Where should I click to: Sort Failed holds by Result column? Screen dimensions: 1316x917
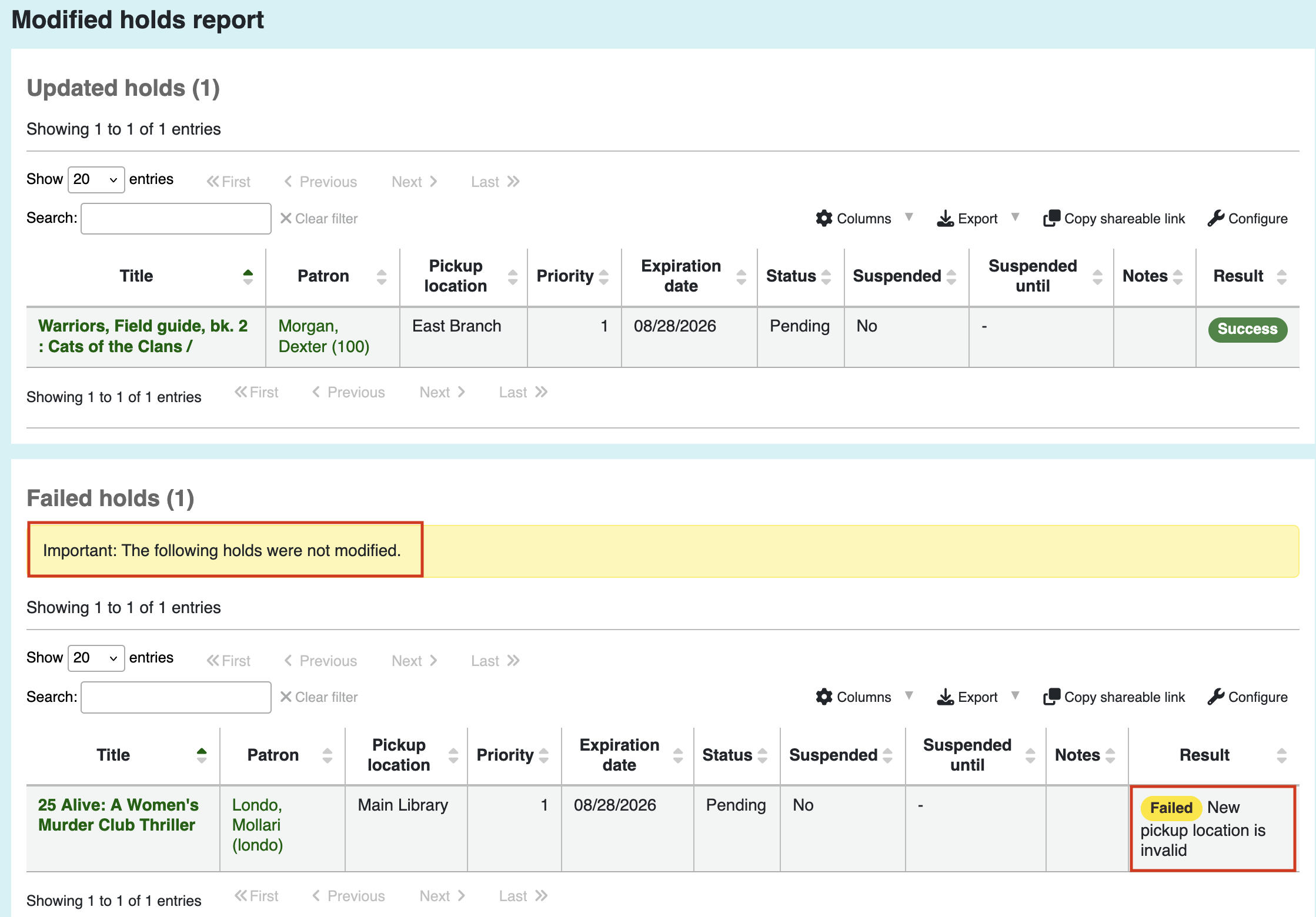(1214, 755)
